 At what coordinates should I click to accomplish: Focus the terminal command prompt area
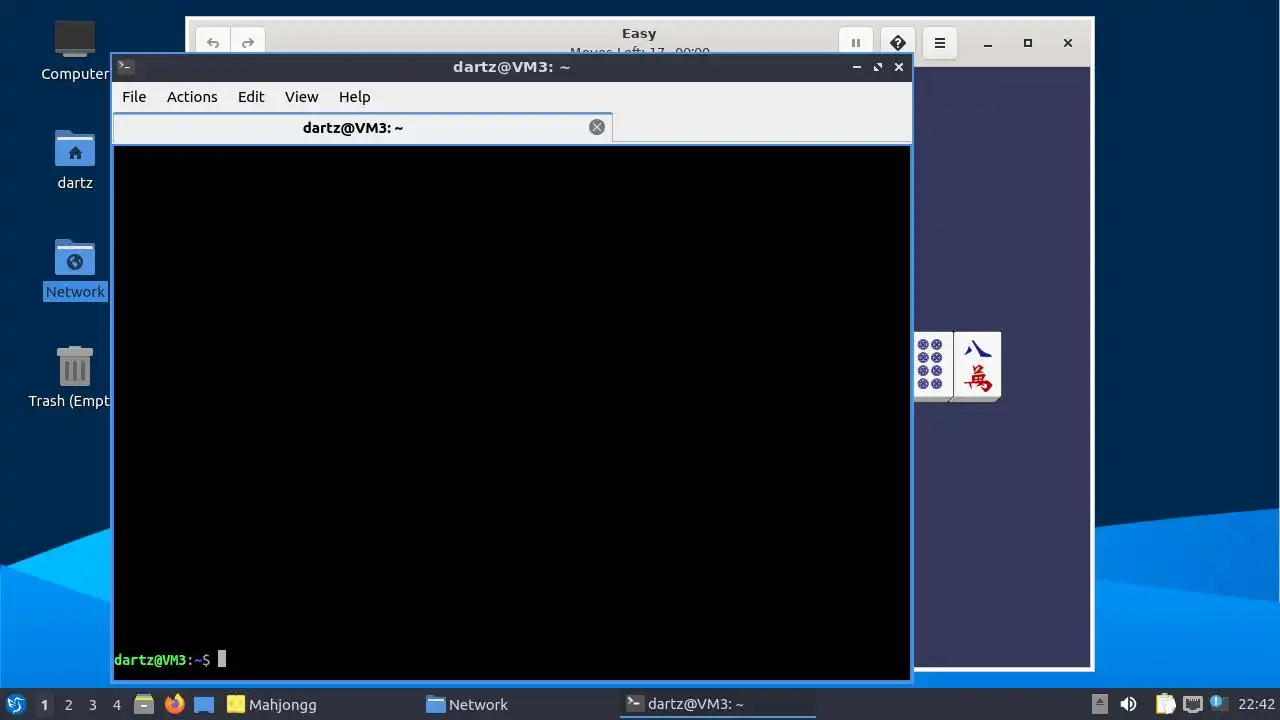(x=512, y=412)
